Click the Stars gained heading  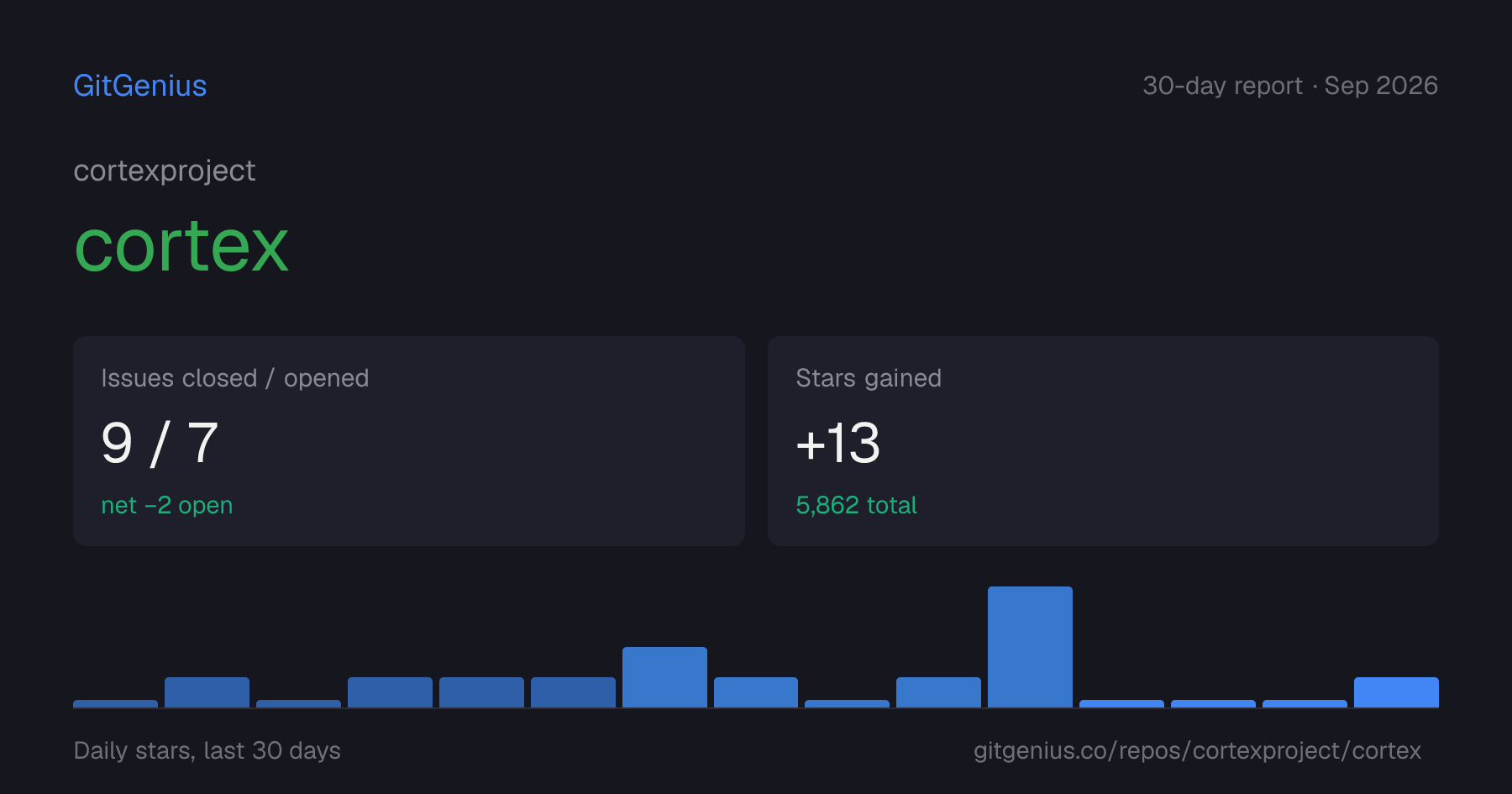(869, 378)
